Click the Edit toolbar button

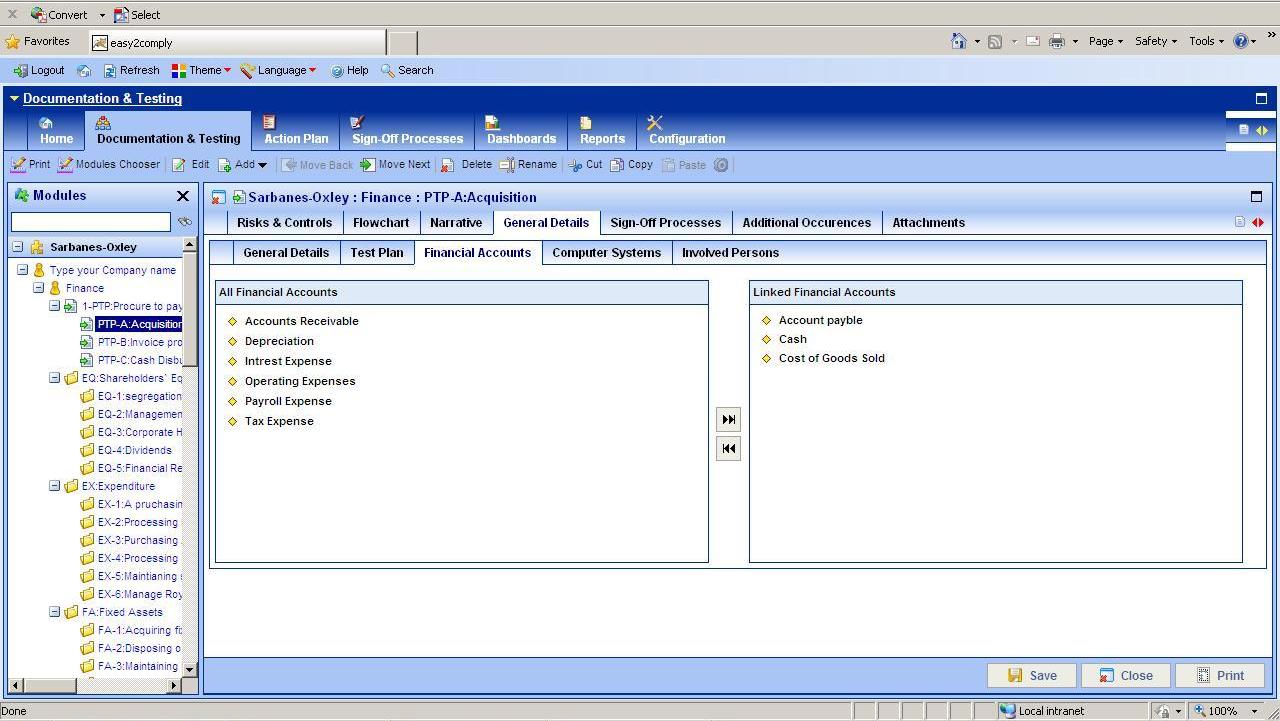(x=191, y=165)
